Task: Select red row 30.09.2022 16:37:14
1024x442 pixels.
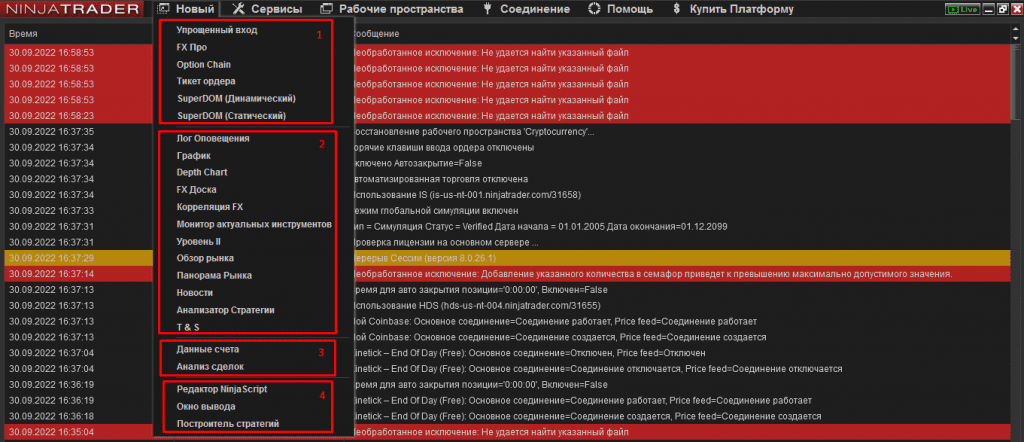Action: pos(507,274)
